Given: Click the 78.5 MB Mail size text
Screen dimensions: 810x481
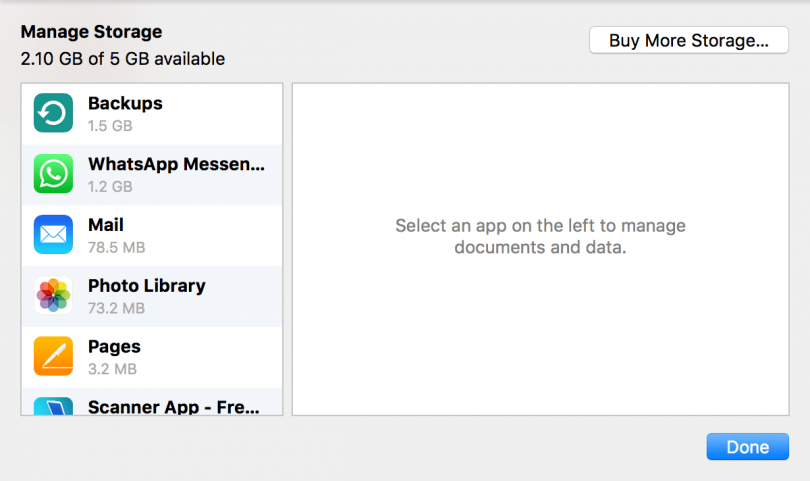Looking at the screenshot, I should pyautogui.click(x=116, y=247).
